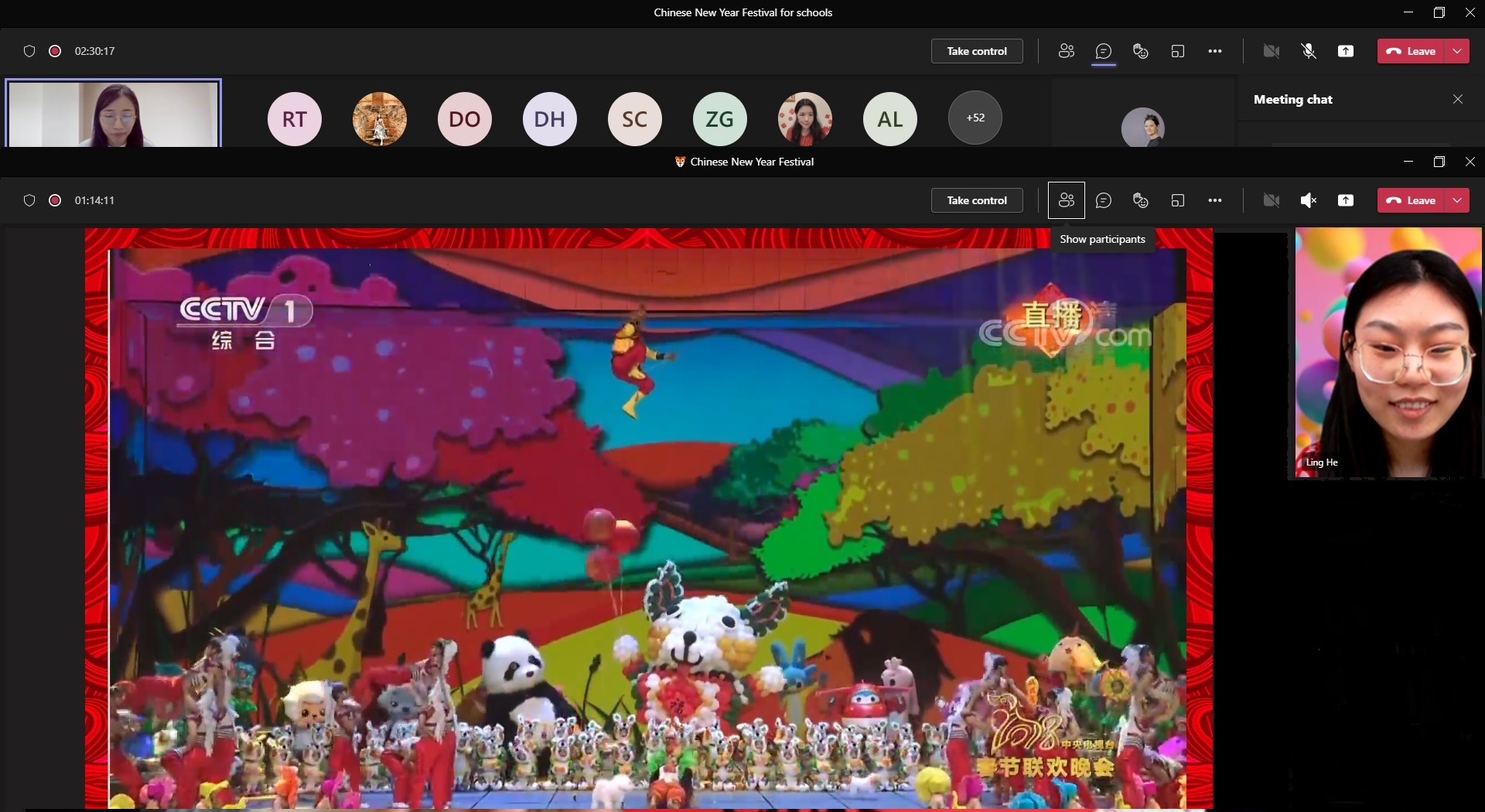Viewport: 1485px width, 812px height.
Task: Toggle the muted speaker in the front window
Action: point(1309,200)
